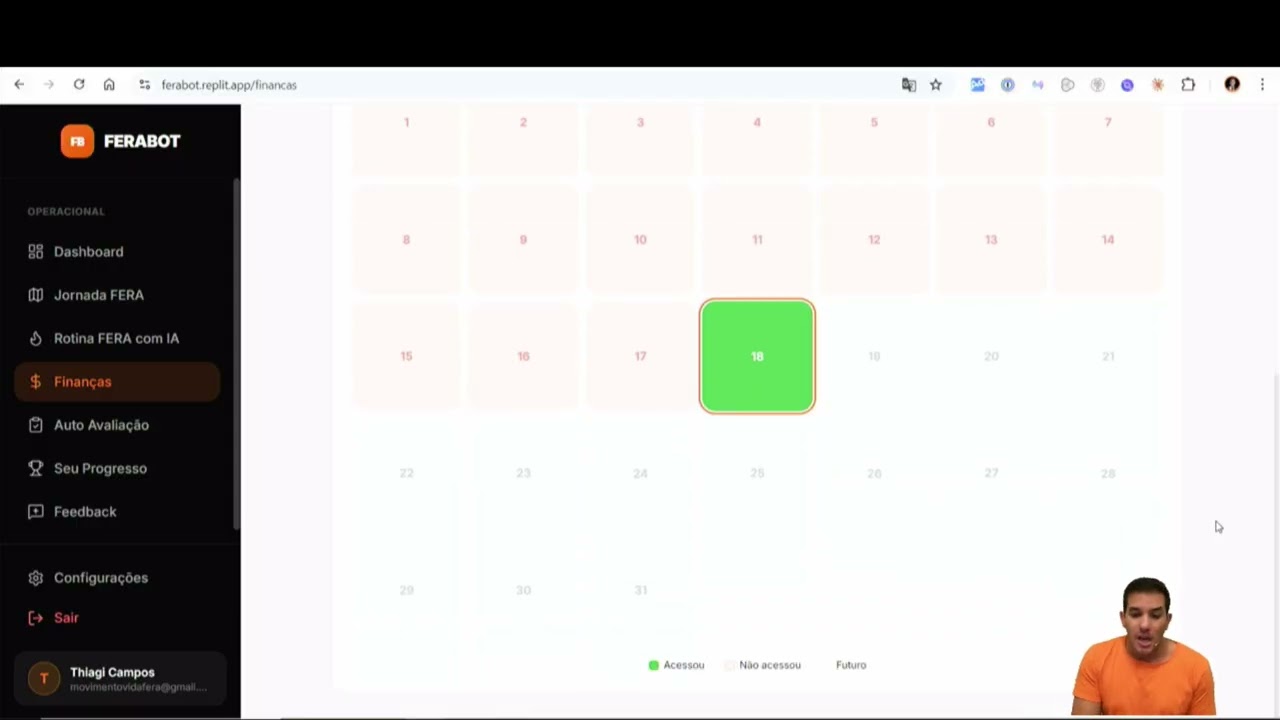Viewport: 1280px width, 720px height.
Task: Click the Finanças dollar sign icon
Action: pos(36,382)
